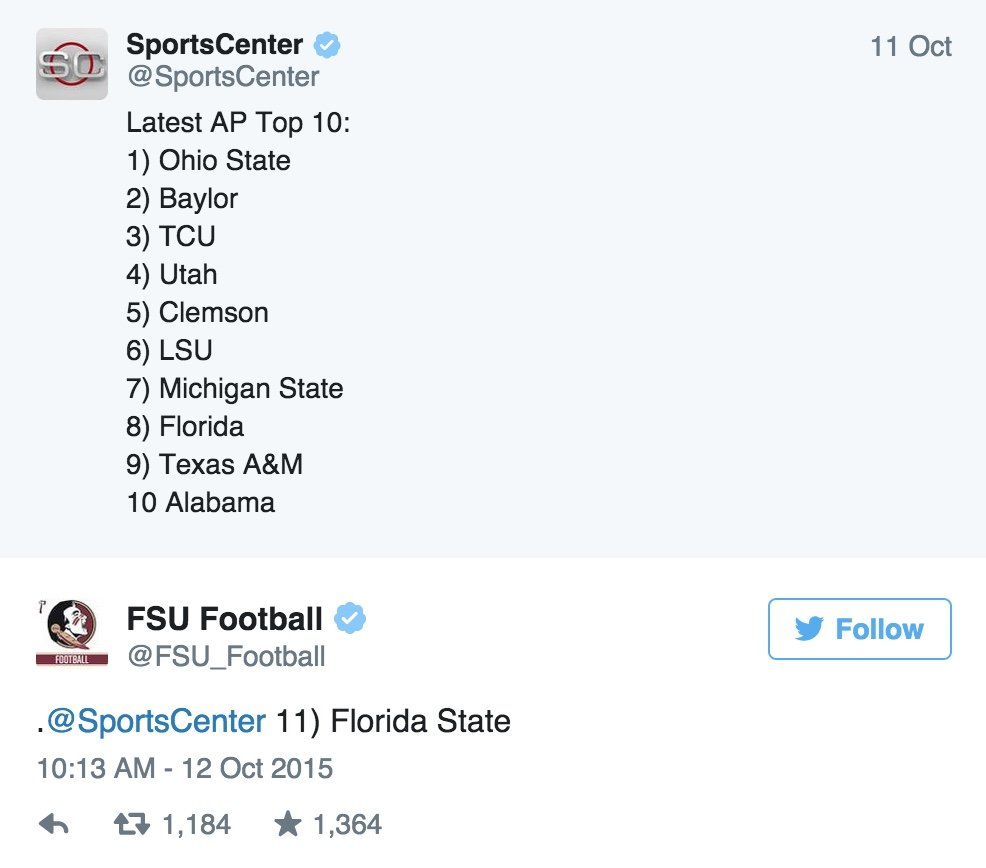This screenshot has width=986, height=868.
Task: Click the 11) Florida State reply text
Action: click(x=393, y=721)
